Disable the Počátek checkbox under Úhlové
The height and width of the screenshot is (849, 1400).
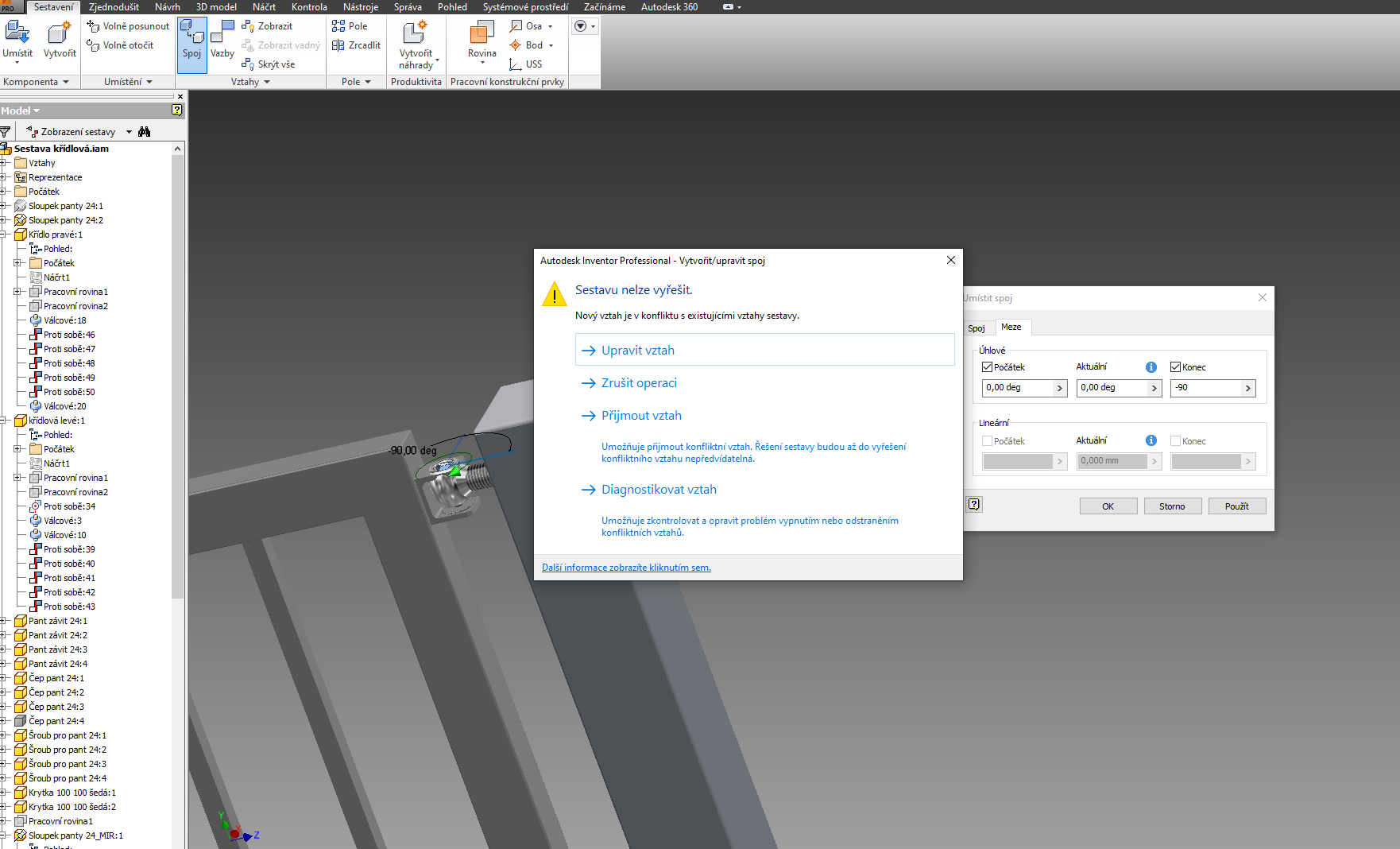(x=985, y=366)
